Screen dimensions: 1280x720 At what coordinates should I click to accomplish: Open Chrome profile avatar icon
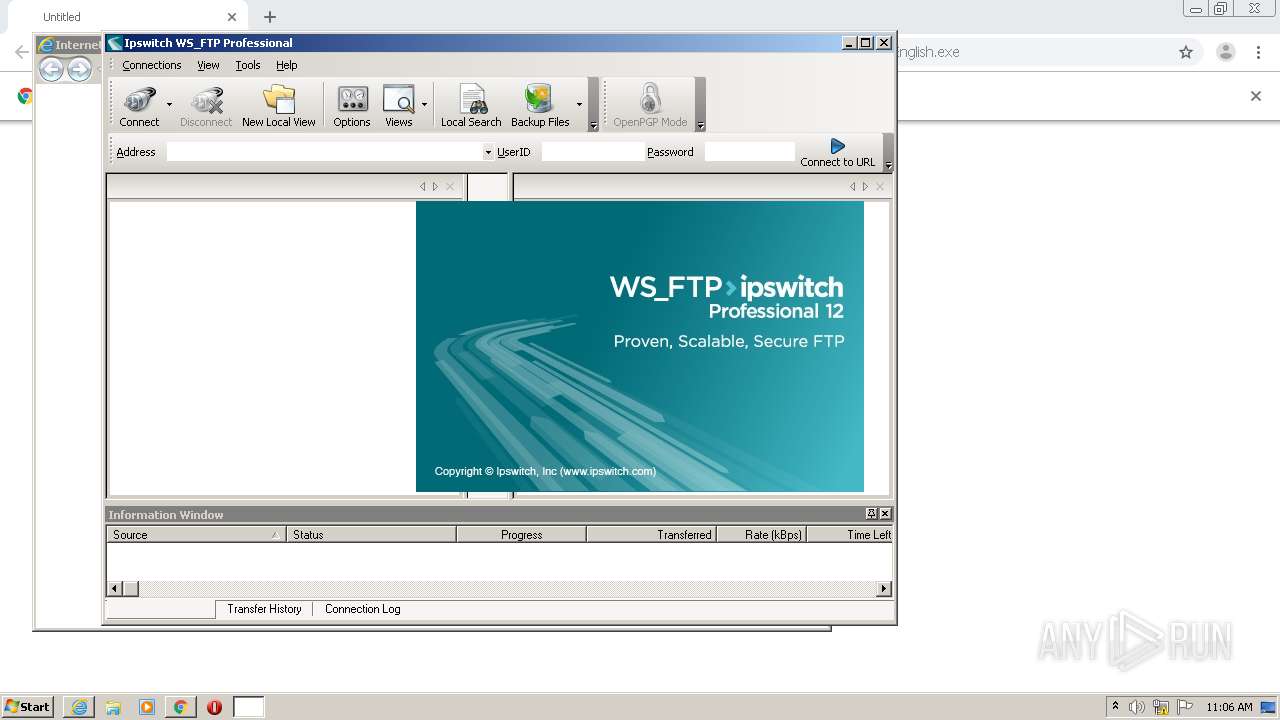(1226, 52)
